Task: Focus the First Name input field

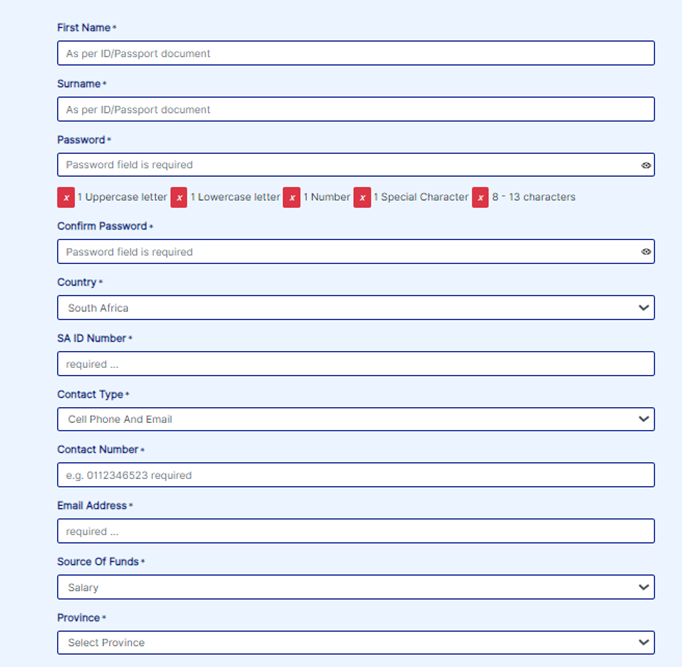Action: coord(355,53)
